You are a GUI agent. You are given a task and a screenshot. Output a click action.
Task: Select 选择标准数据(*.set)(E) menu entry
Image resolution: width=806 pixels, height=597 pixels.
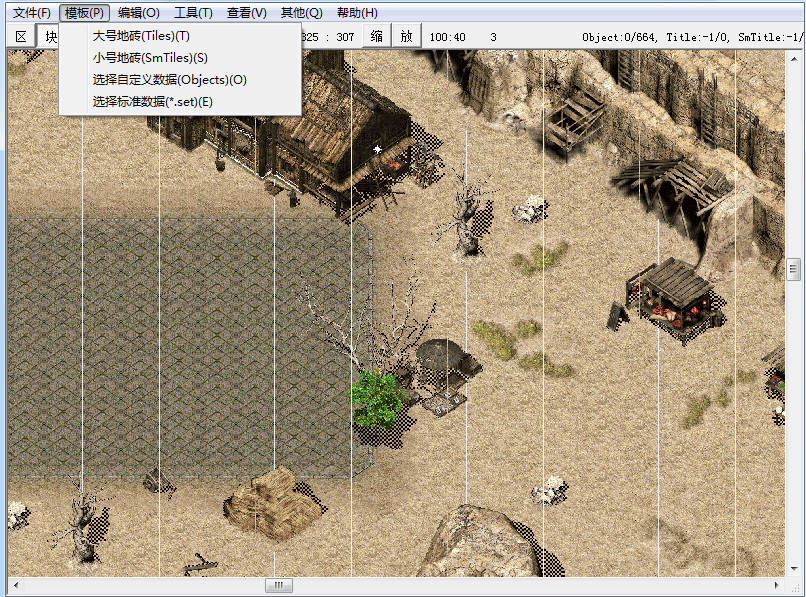pyautogui.click(x=180, y=102)
